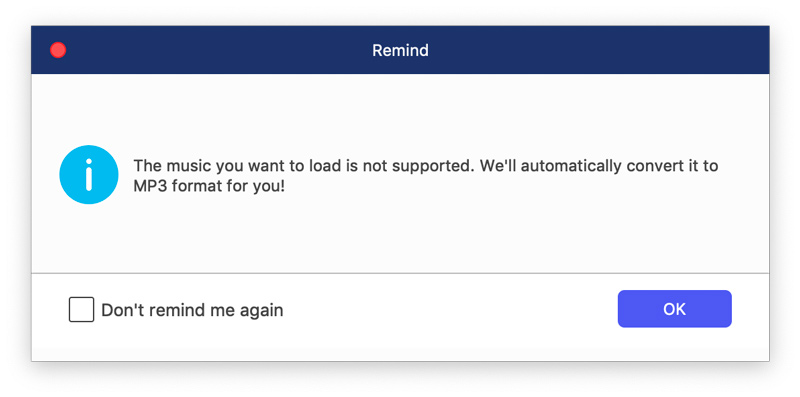The height and width of the screenshot is (397, 800).
Task: Tap the circled letter i symbol
Action: [x=89, y=175]
